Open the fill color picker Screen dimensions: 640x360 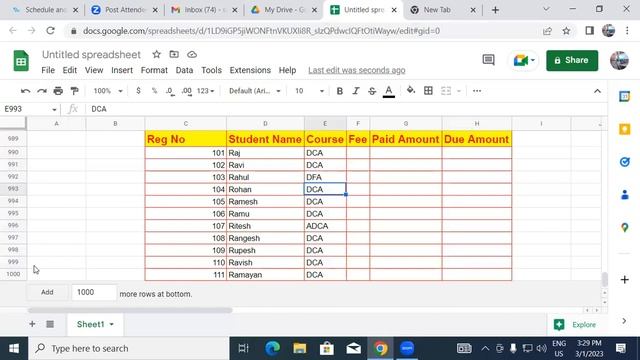point(411,91)
